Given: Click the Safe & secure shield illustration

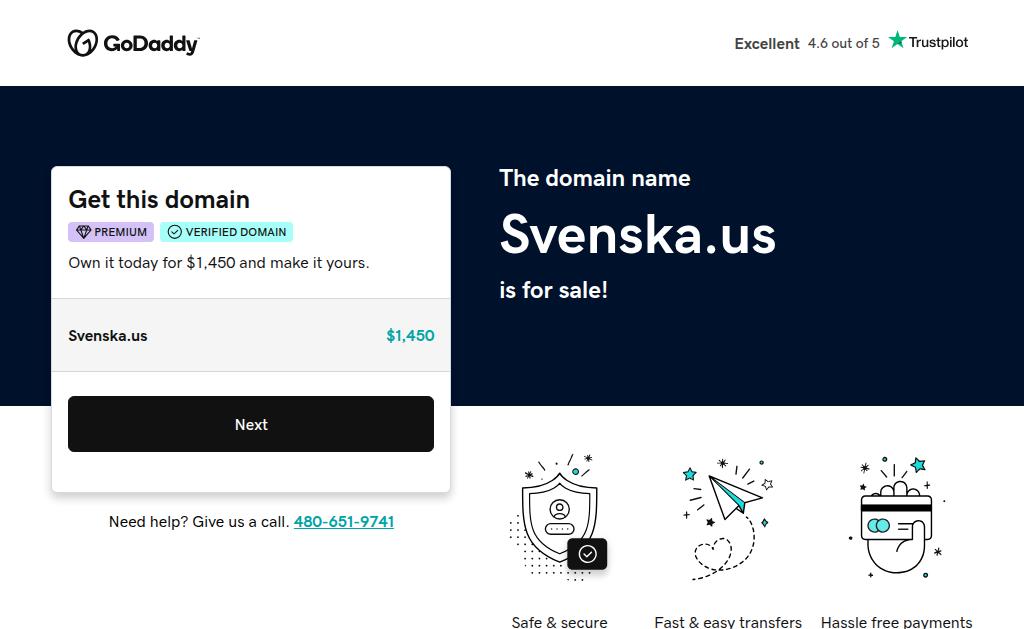Looking at the screenshot, I should pyautogui.click(x=558, y=516).
